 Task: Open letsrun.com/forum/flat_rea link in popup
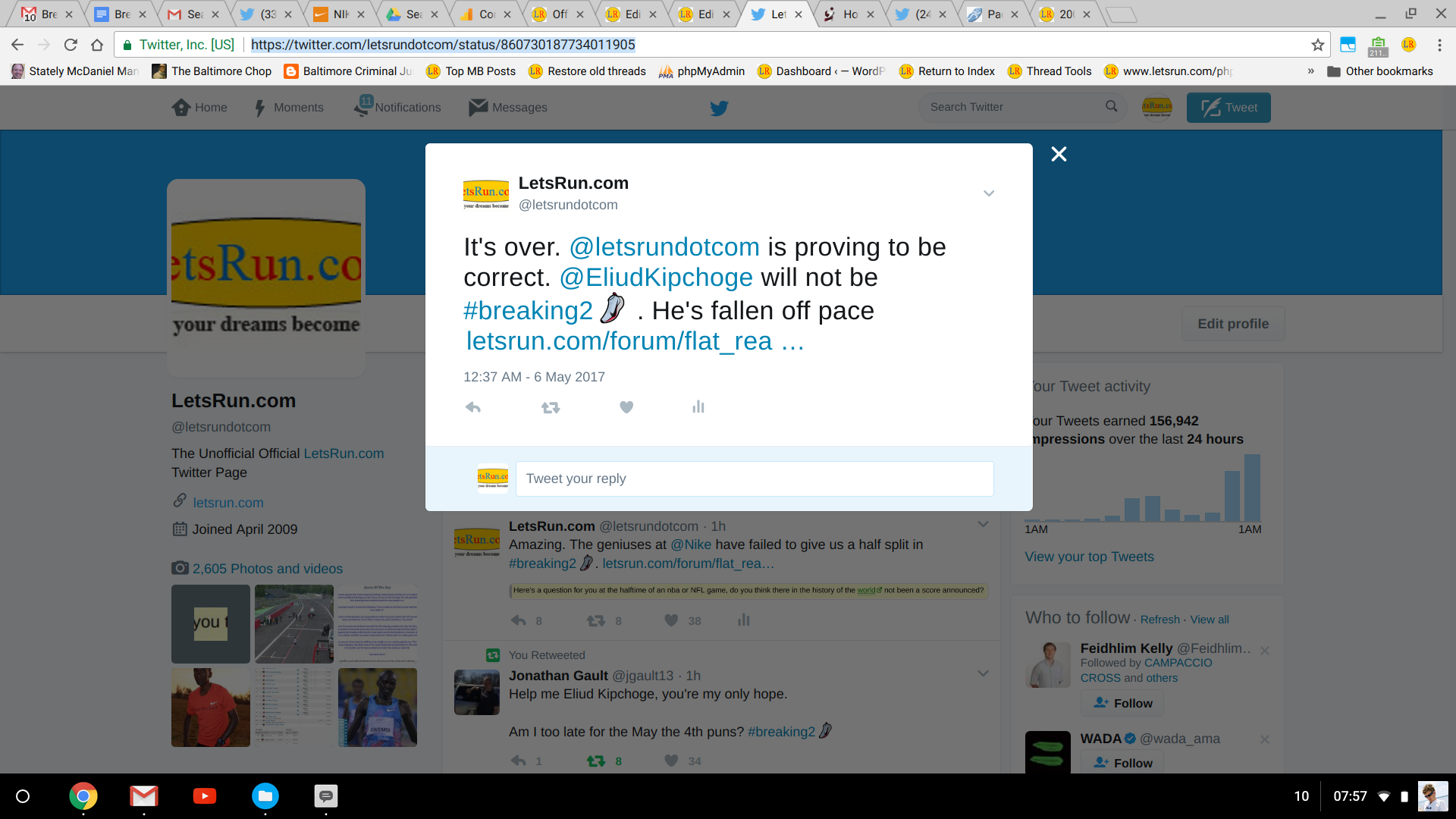click(635, 341)
